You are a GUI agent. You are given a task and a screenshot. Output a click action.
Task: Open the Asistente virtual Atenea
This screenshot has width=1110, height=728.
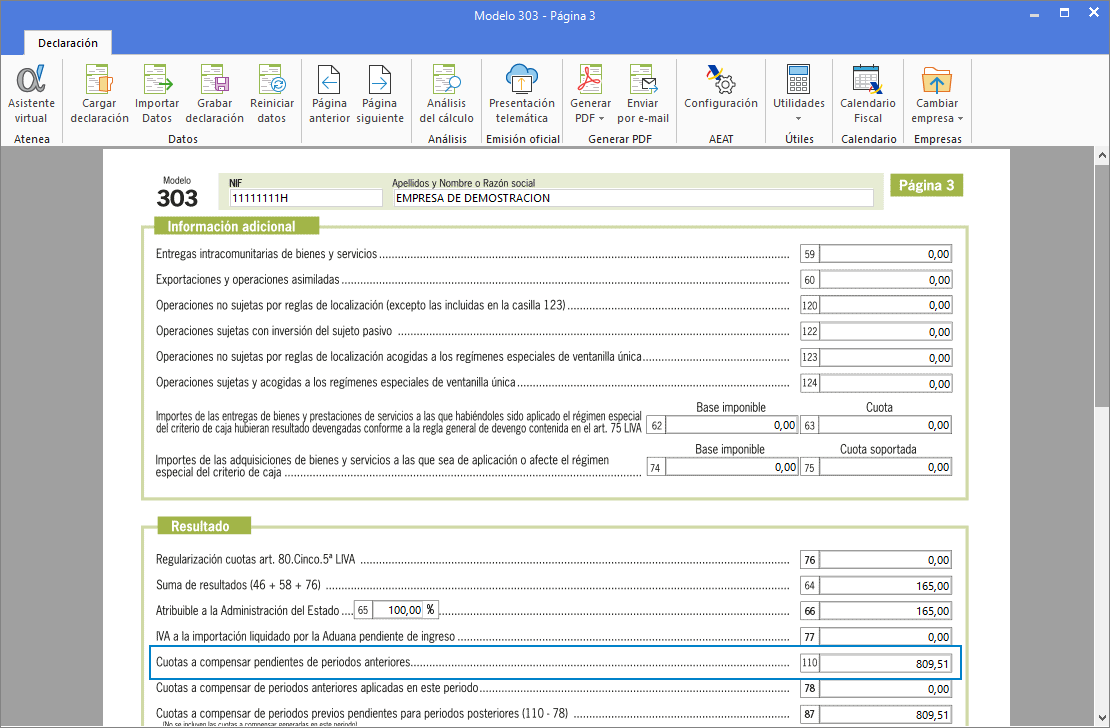pos(31,94)
